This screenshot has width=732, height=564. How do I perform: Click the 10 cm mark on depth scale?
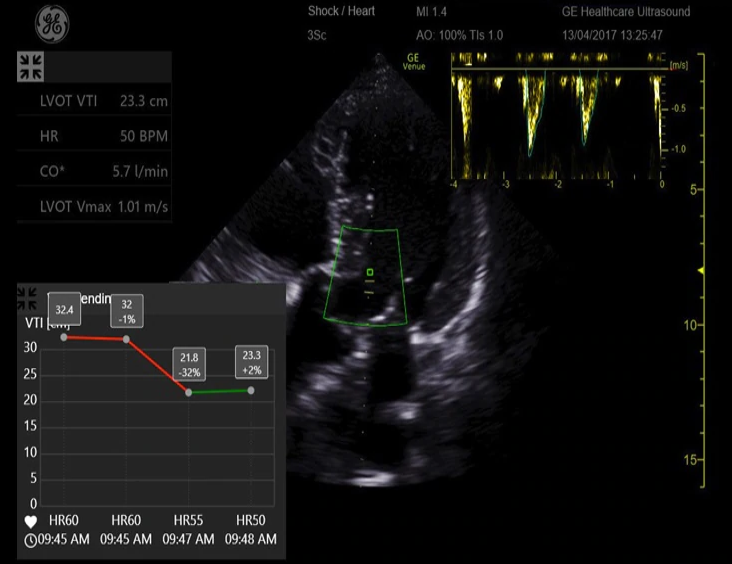690,325
